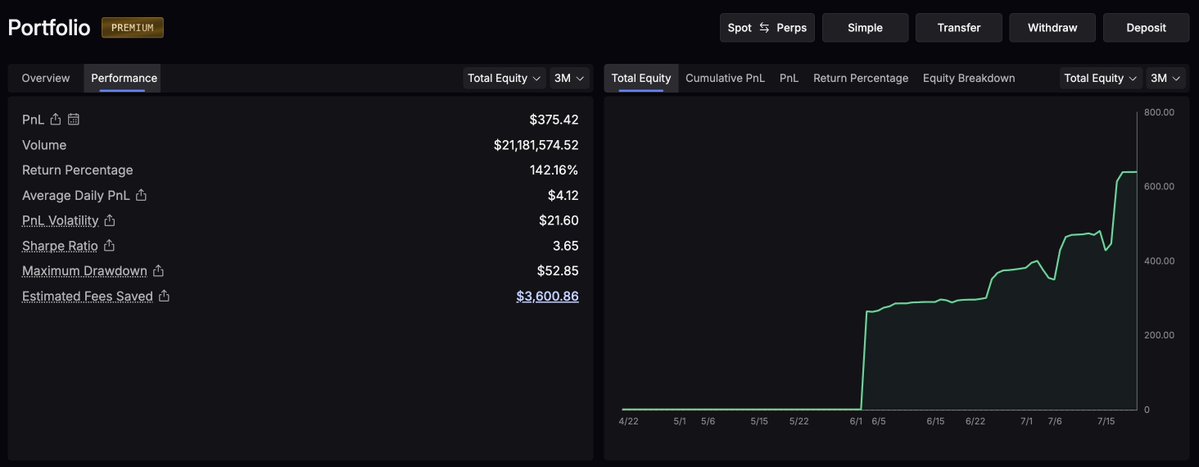Screen dimensions: 1199x467
Task: Open the Equity Breakdown tab
Action: pos(969,78)
